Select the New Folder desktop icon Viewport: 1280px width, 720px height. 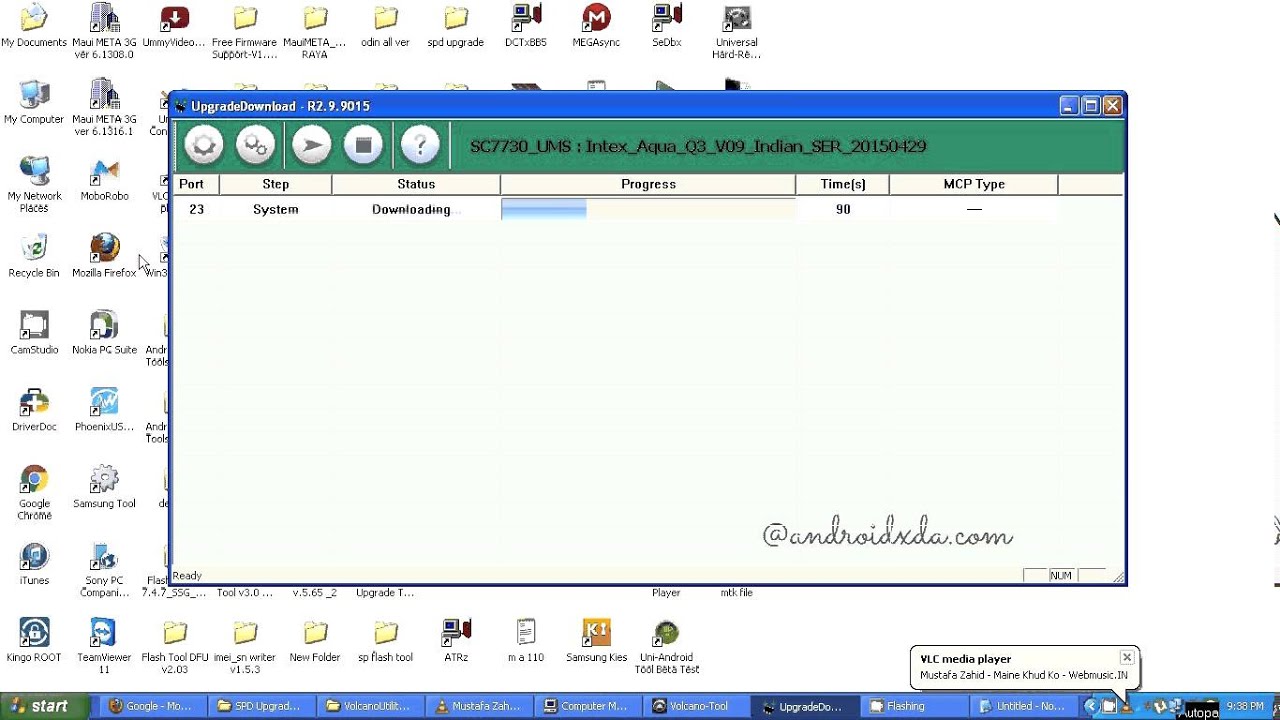(x=315, y=640)
